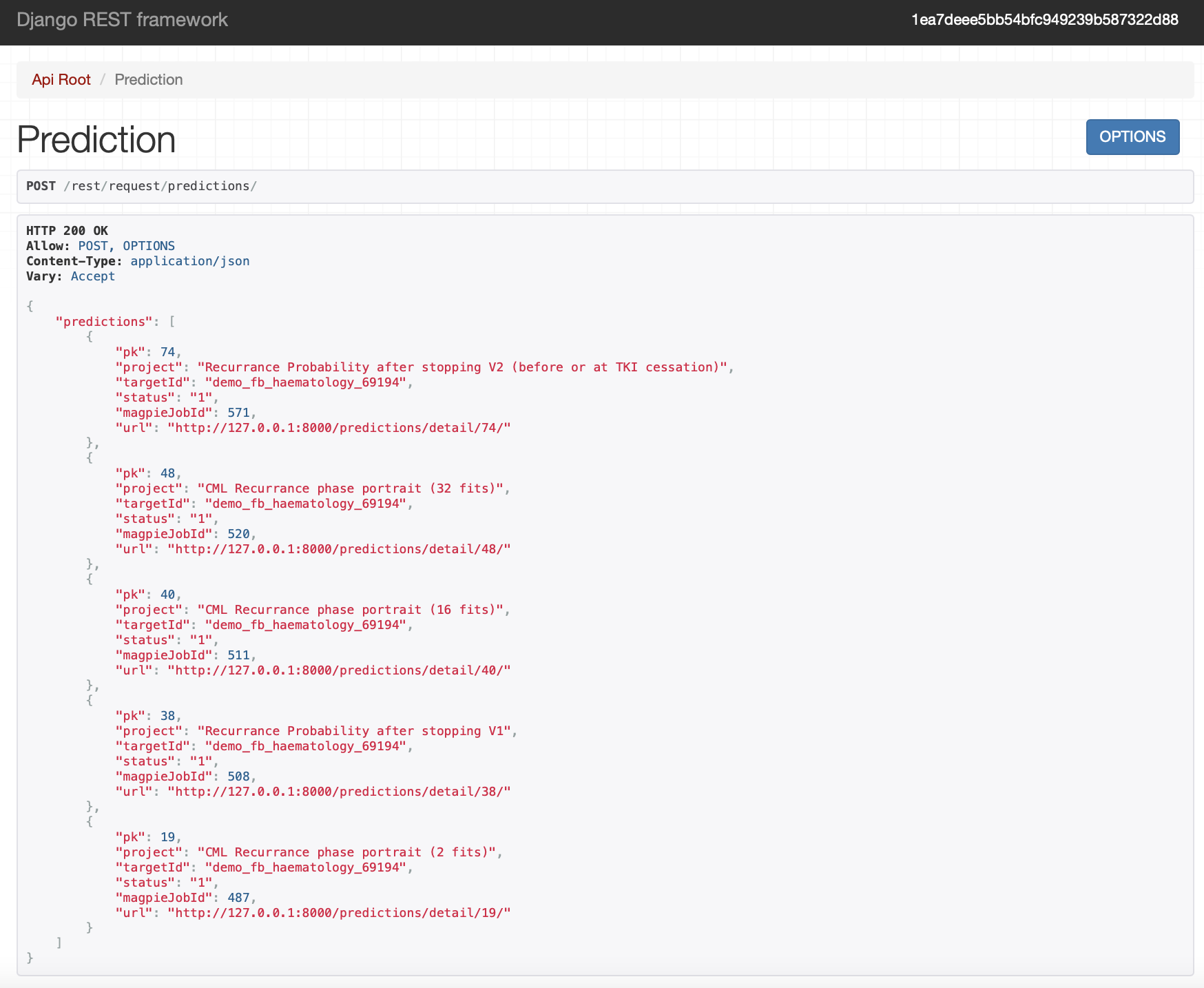
Task: Click magpieJobId value 571
Action: coord(239,413)
